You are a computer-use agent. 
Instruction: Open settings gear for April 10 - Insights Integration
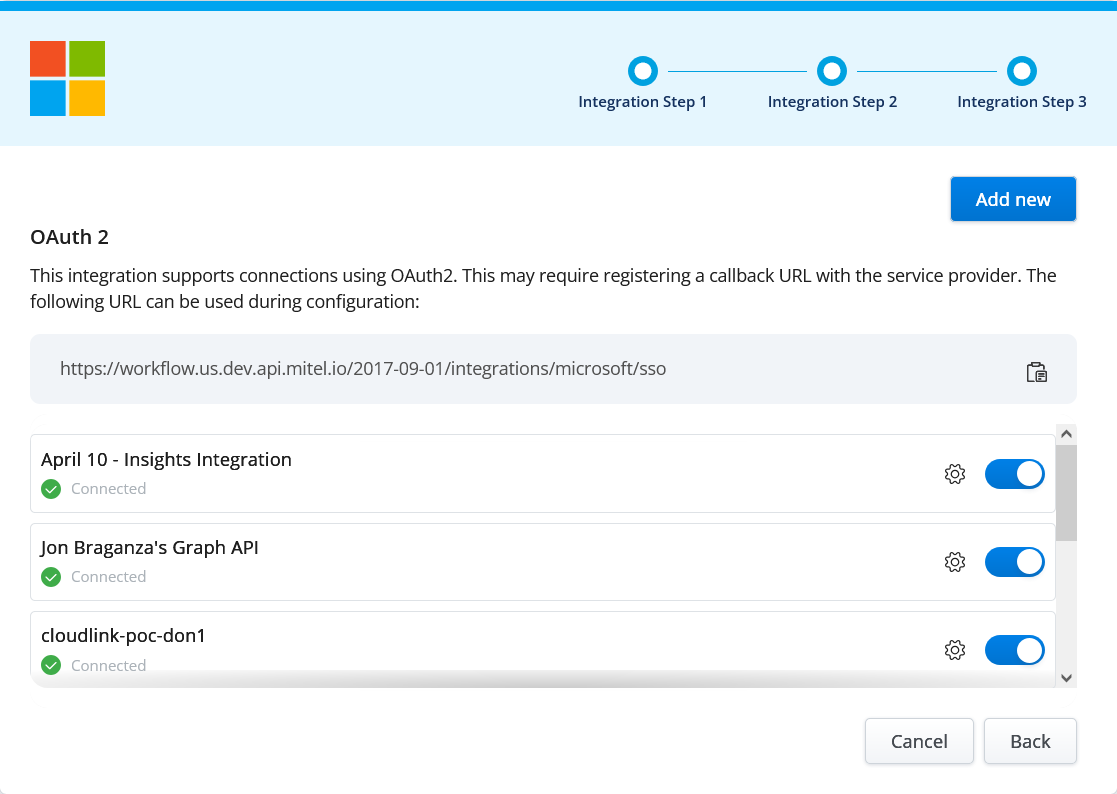(x=954, y=474)
